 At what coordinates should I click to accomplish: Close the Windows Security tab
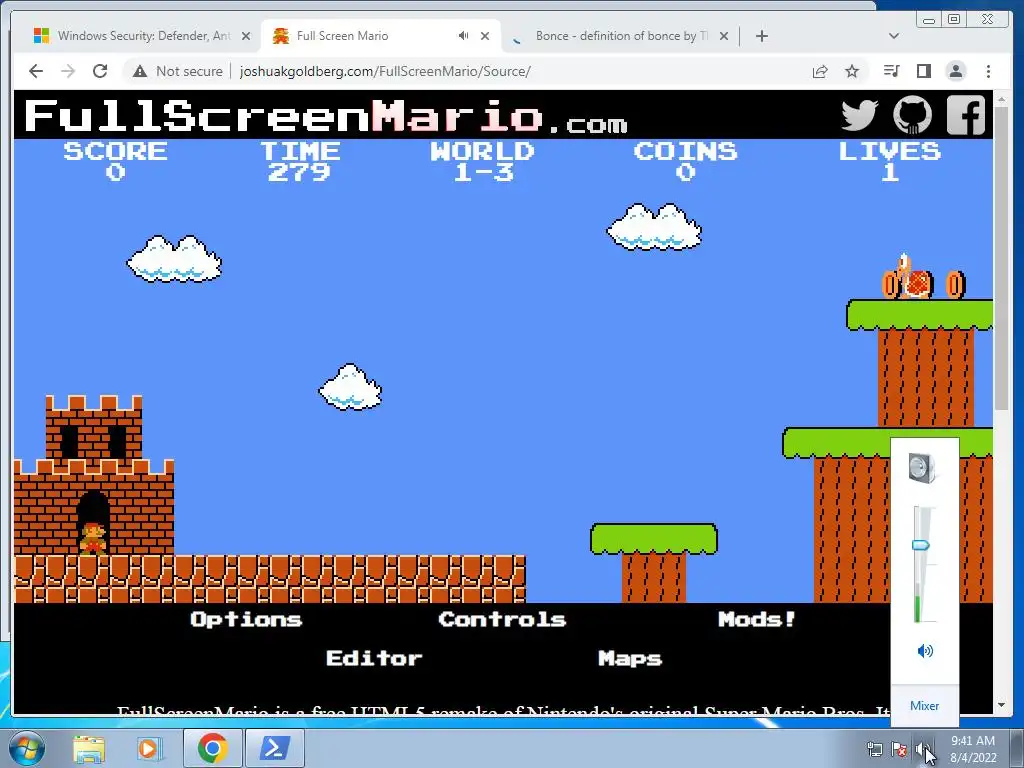[246, 36]
